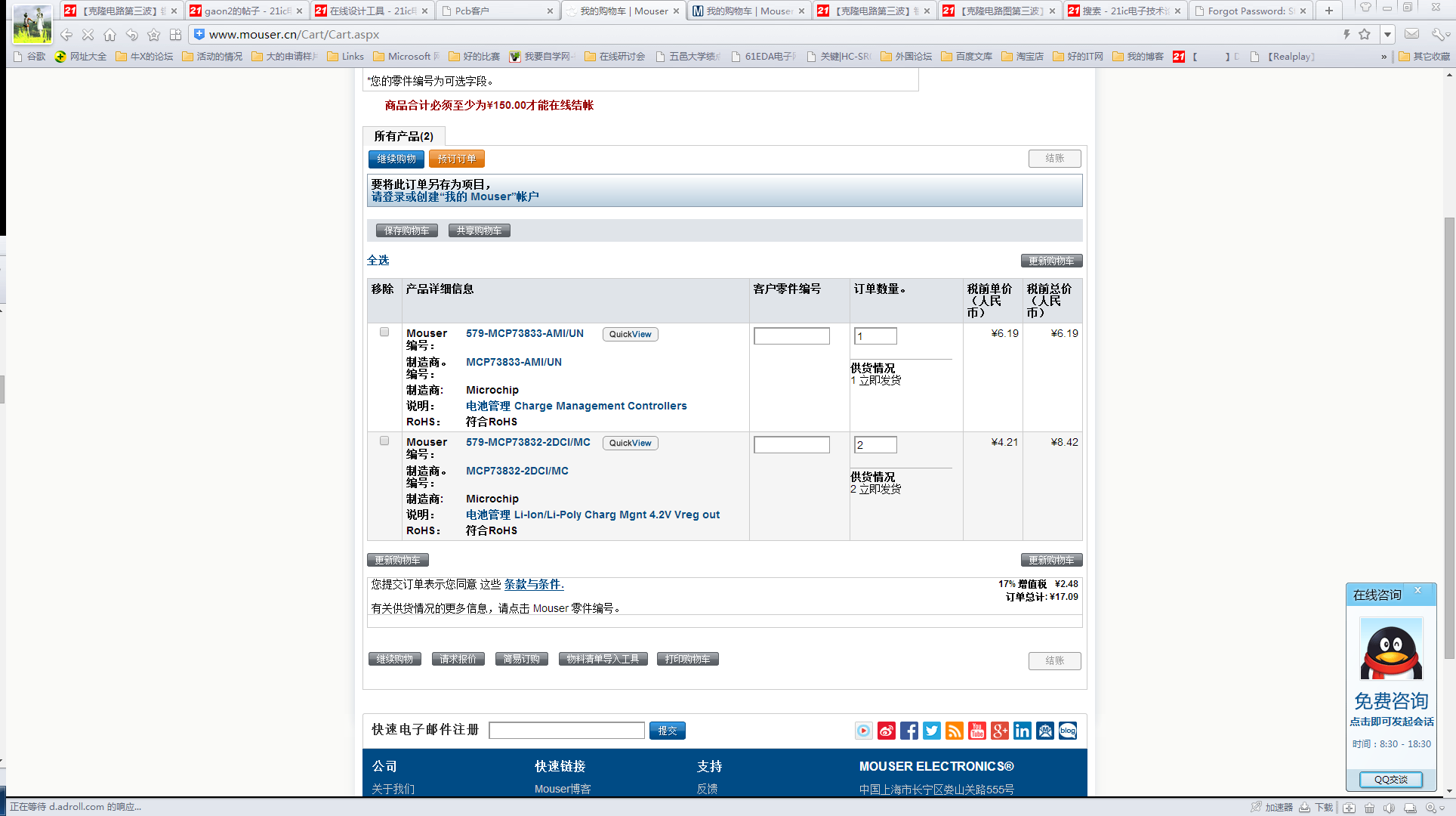Open Mouser Google Plus icon
Screen dimensions: 1456x816
[1000, 731]
